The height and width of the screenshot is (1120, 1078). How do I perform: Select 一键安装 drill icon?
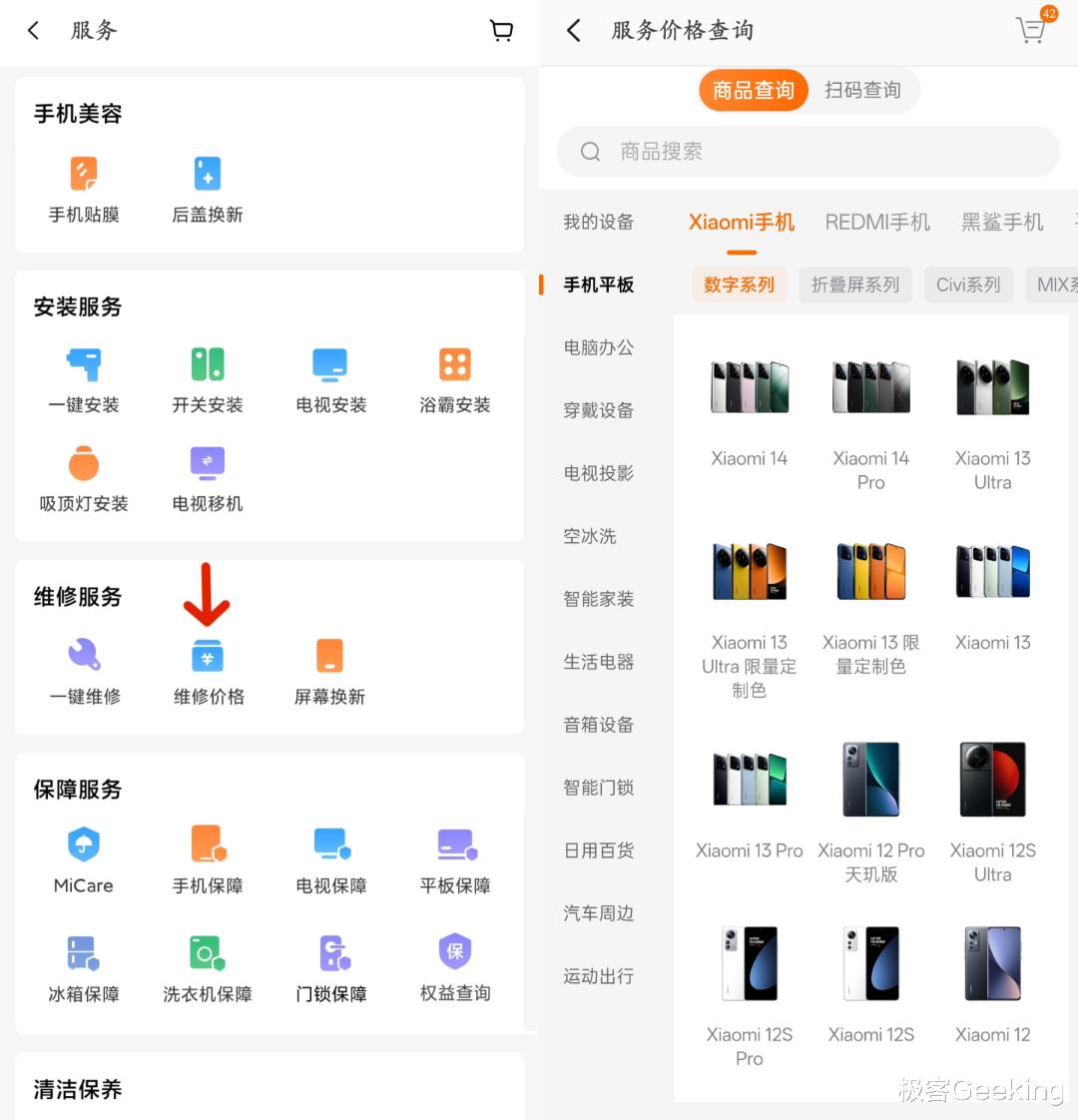tap(84, 364)
